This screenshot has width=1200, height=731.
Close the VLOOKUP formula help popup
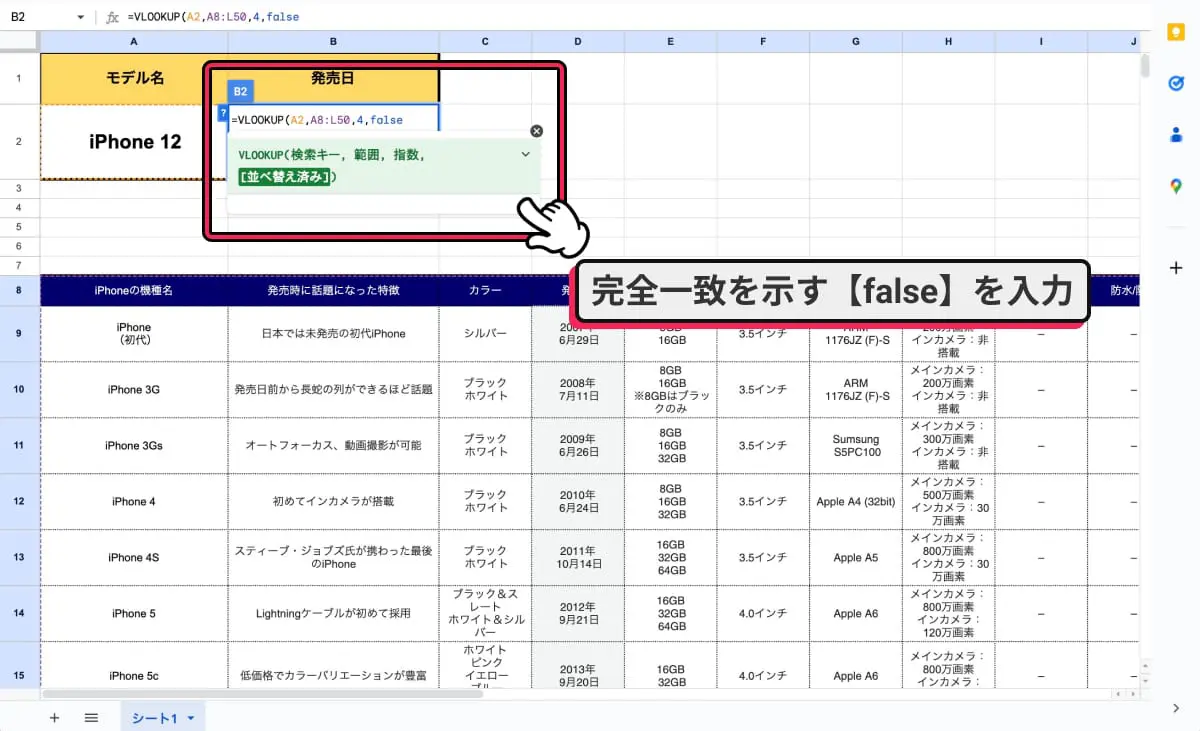click(537, 131)
